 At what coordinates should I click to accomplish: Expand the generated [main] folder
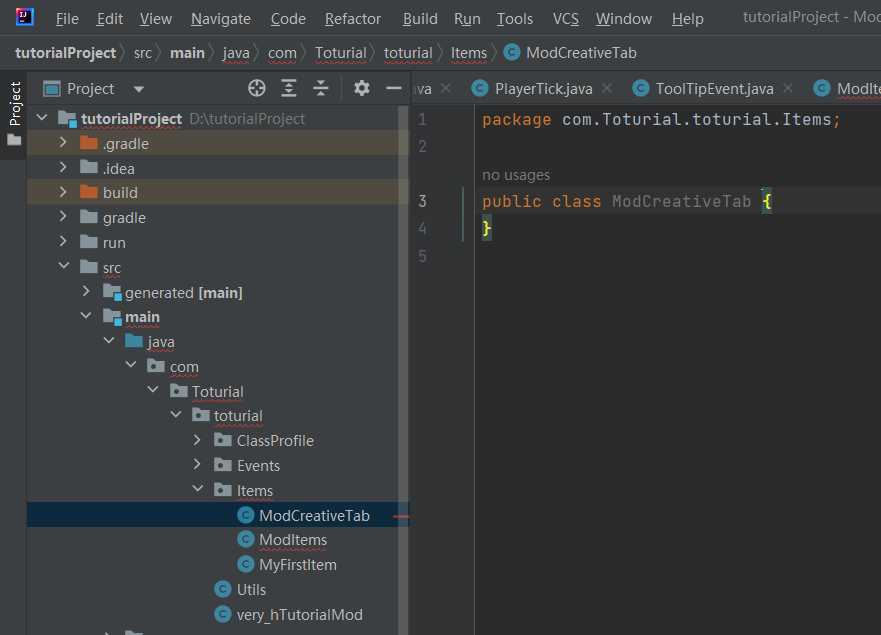point(86,291)
